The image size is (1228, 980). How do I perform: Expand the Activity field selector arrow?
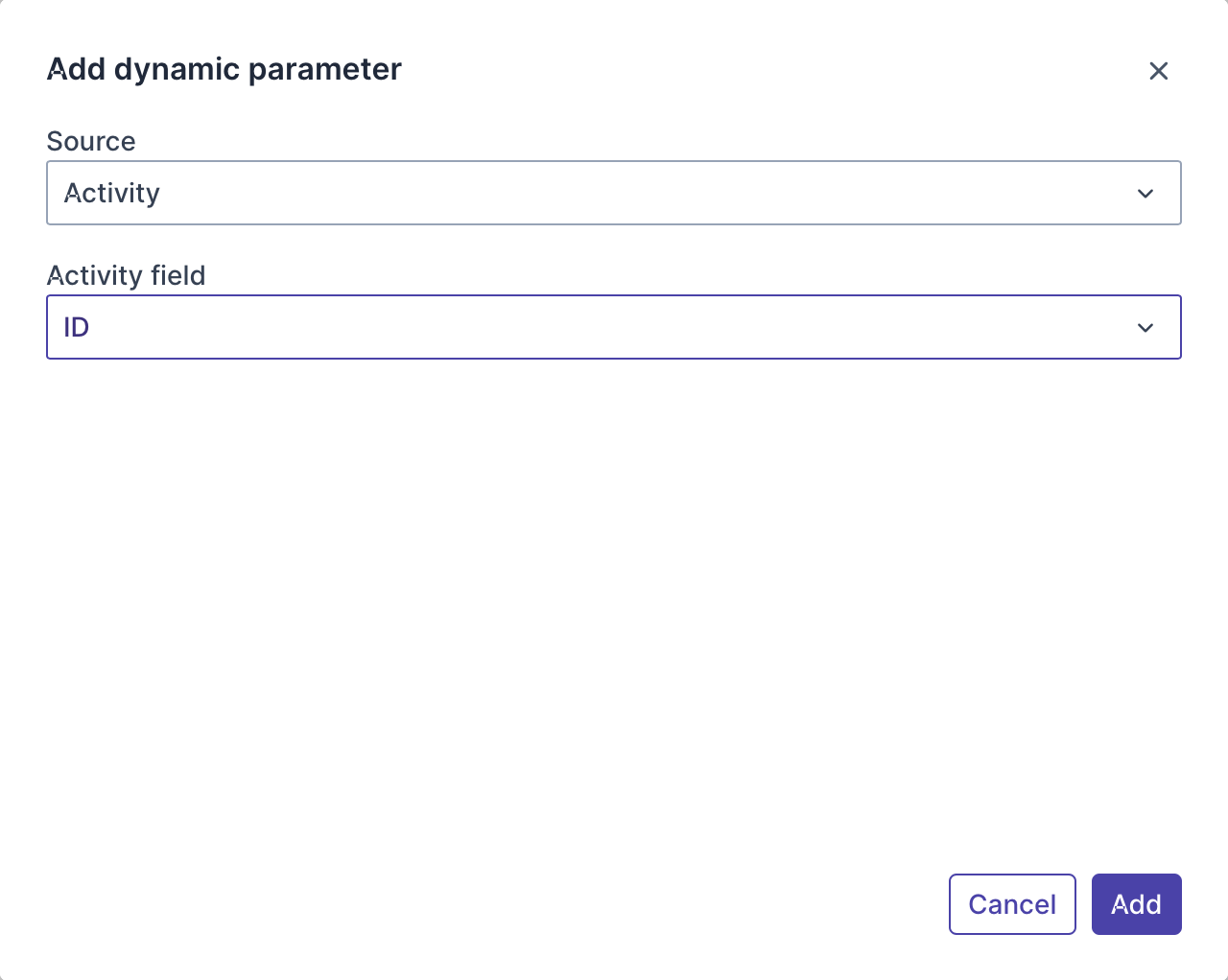1145,328
